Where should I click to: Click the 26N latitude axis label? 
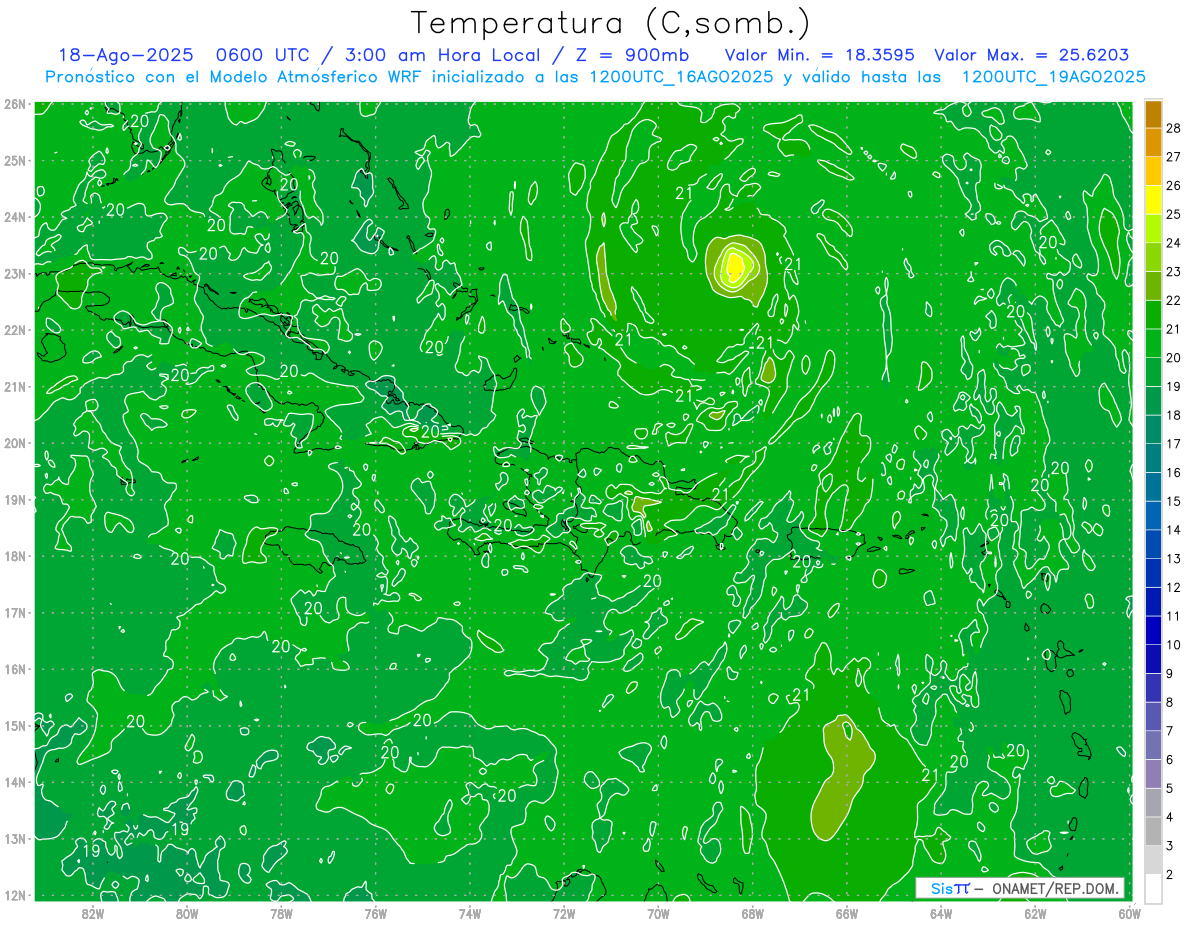(14, 104)
